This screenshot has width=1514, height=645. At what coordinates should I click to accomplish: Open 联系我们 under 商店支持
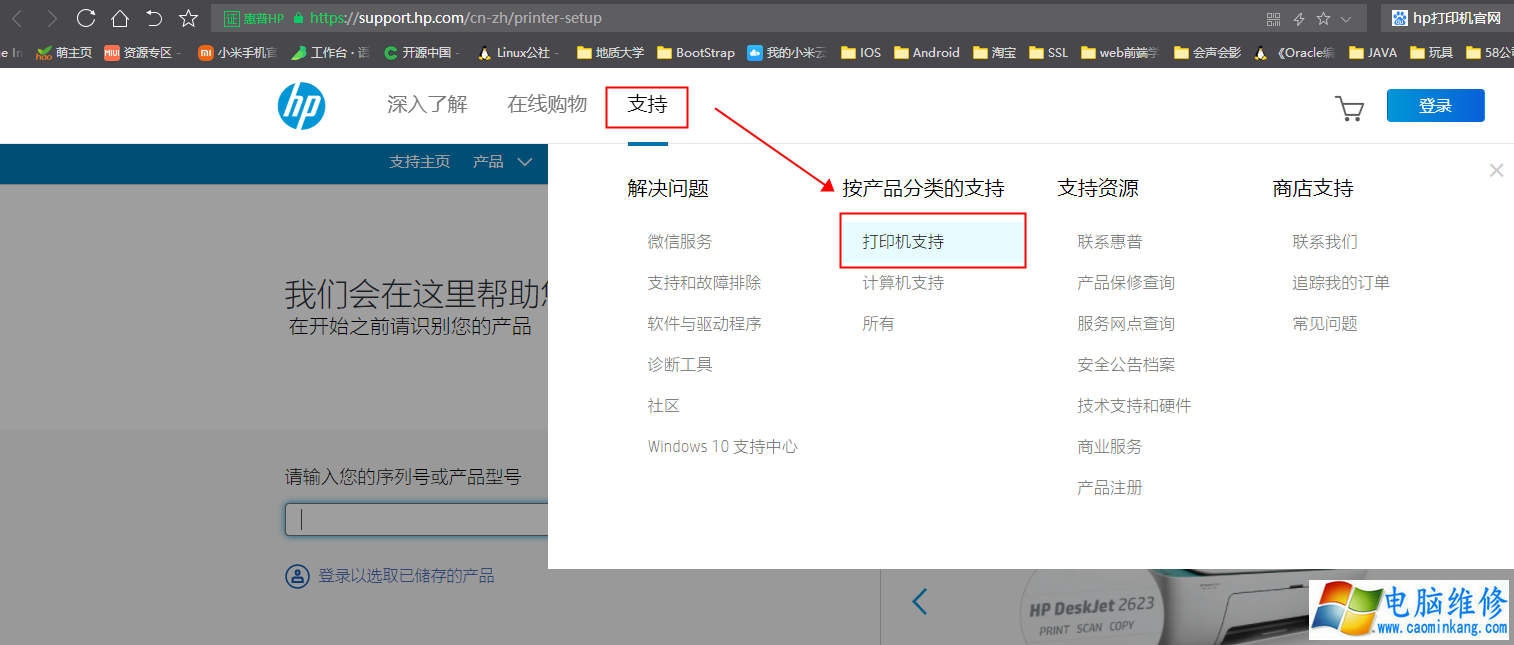[1325, 242]
